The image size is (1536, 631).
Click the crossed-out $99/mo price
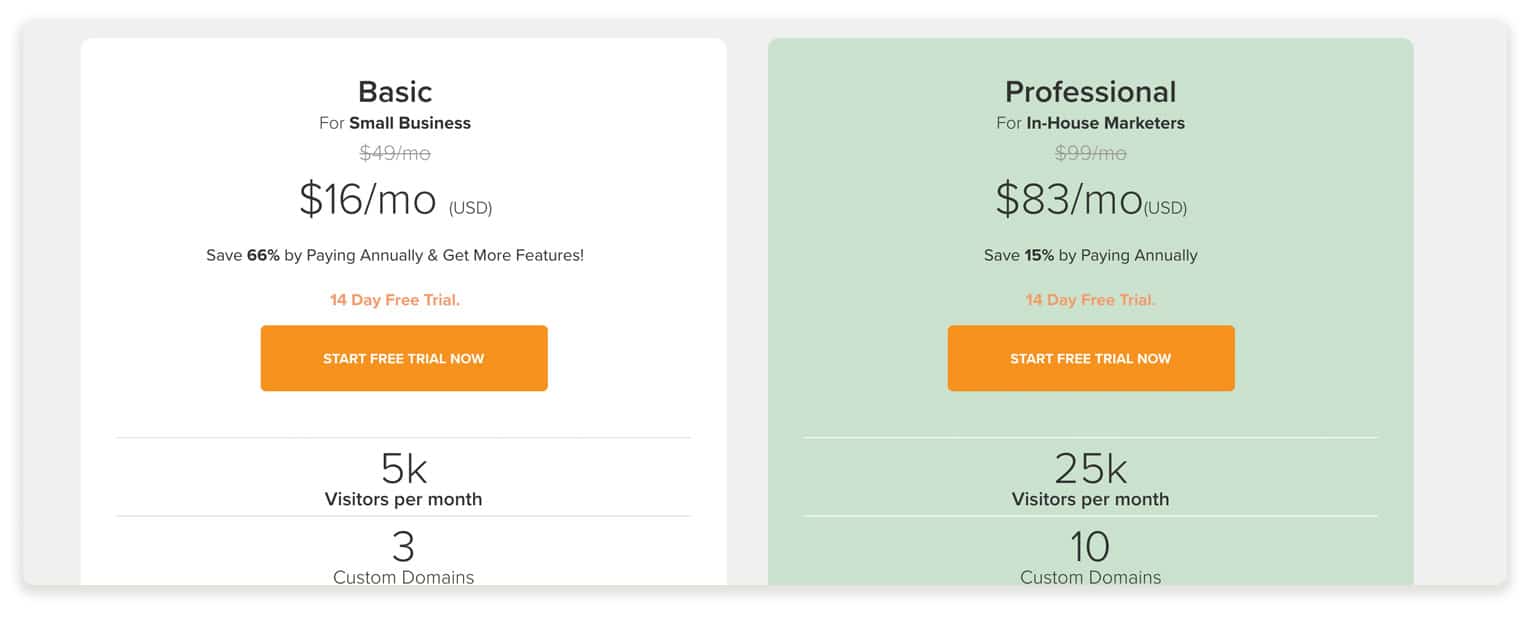[x=1091, y=153]
